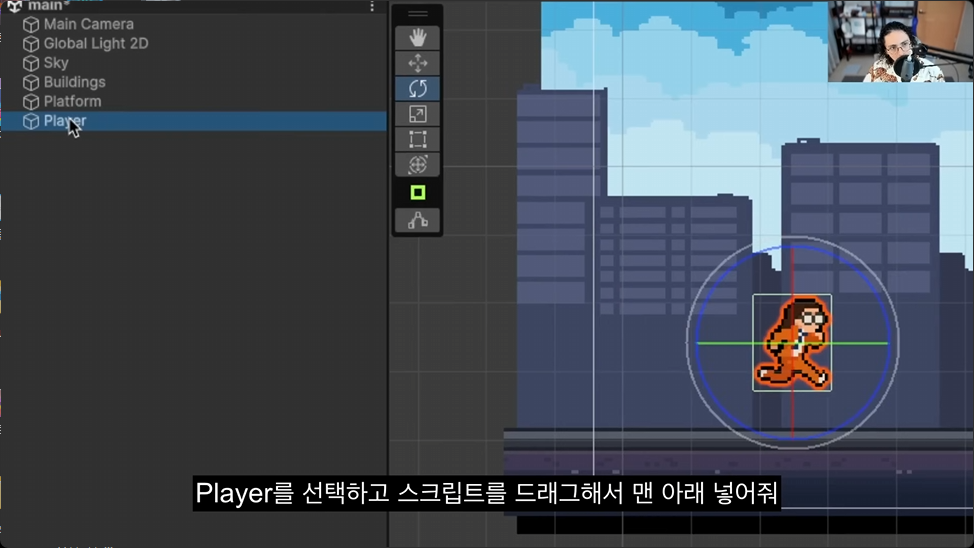
Task: Select the Edit Collider shape tool
Action: pyautogui.click(x=417, y=221)
